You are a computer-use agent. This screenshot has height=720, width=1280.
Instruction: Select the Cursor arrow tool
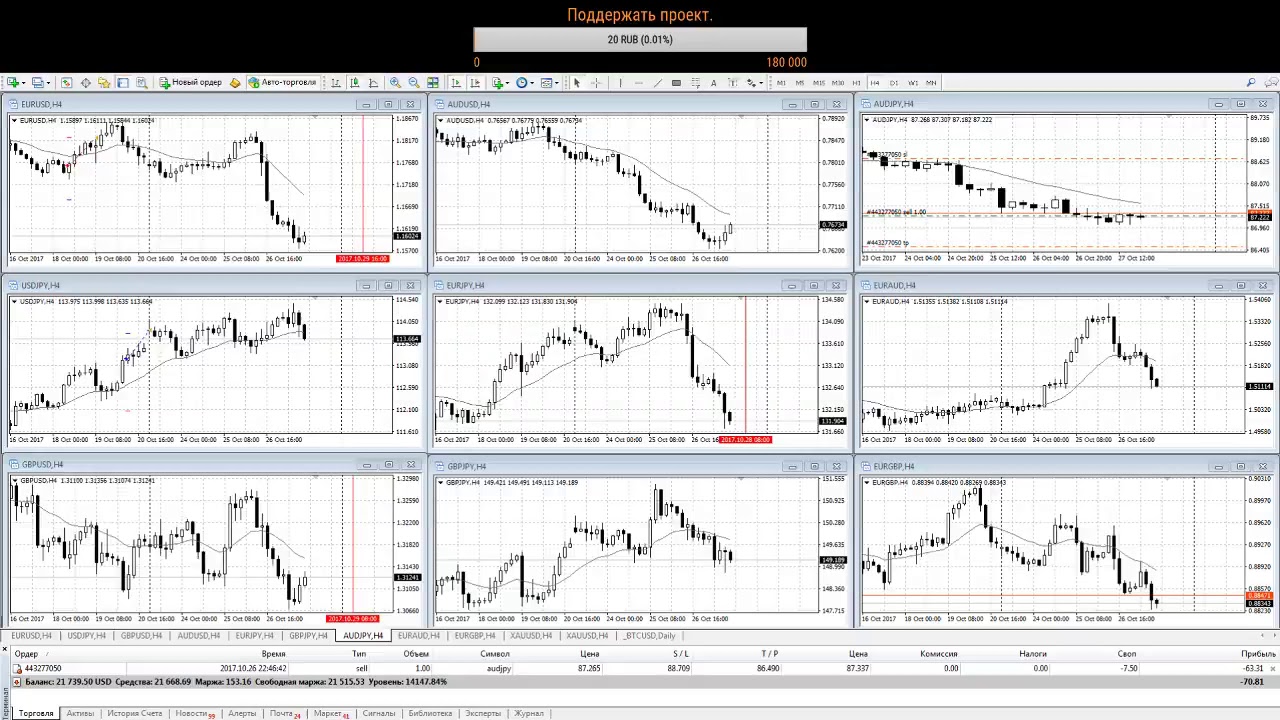[x=576, y=82]
